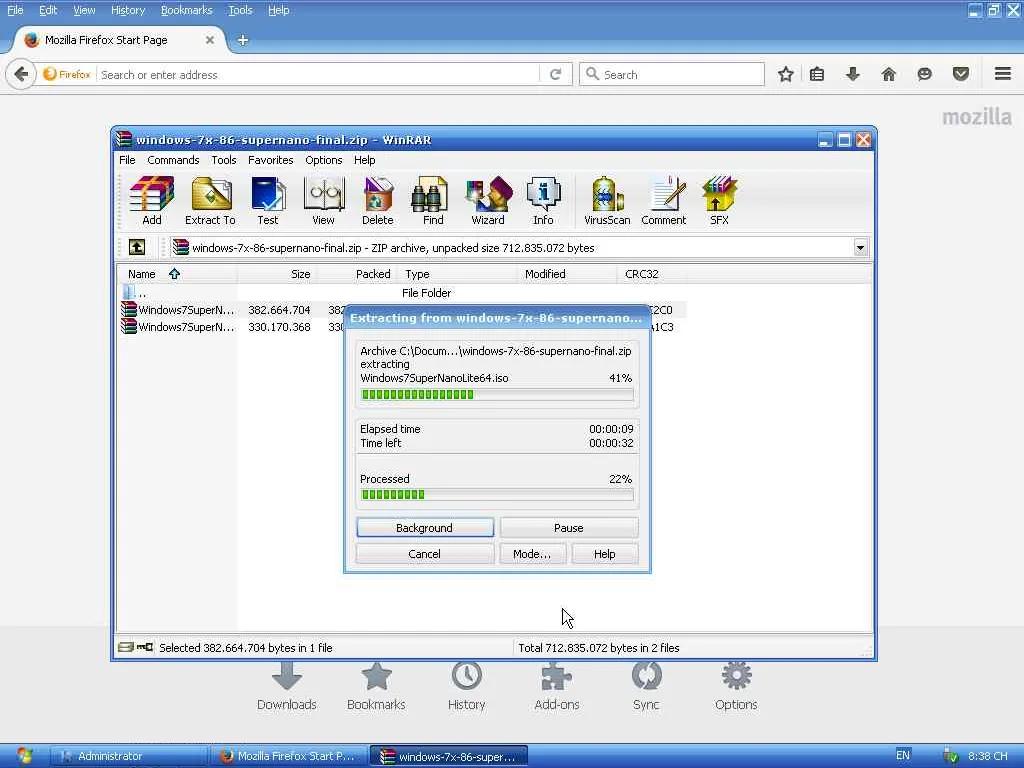Go to Firefox home icon

pyautogui.click(x=889, y=74)
